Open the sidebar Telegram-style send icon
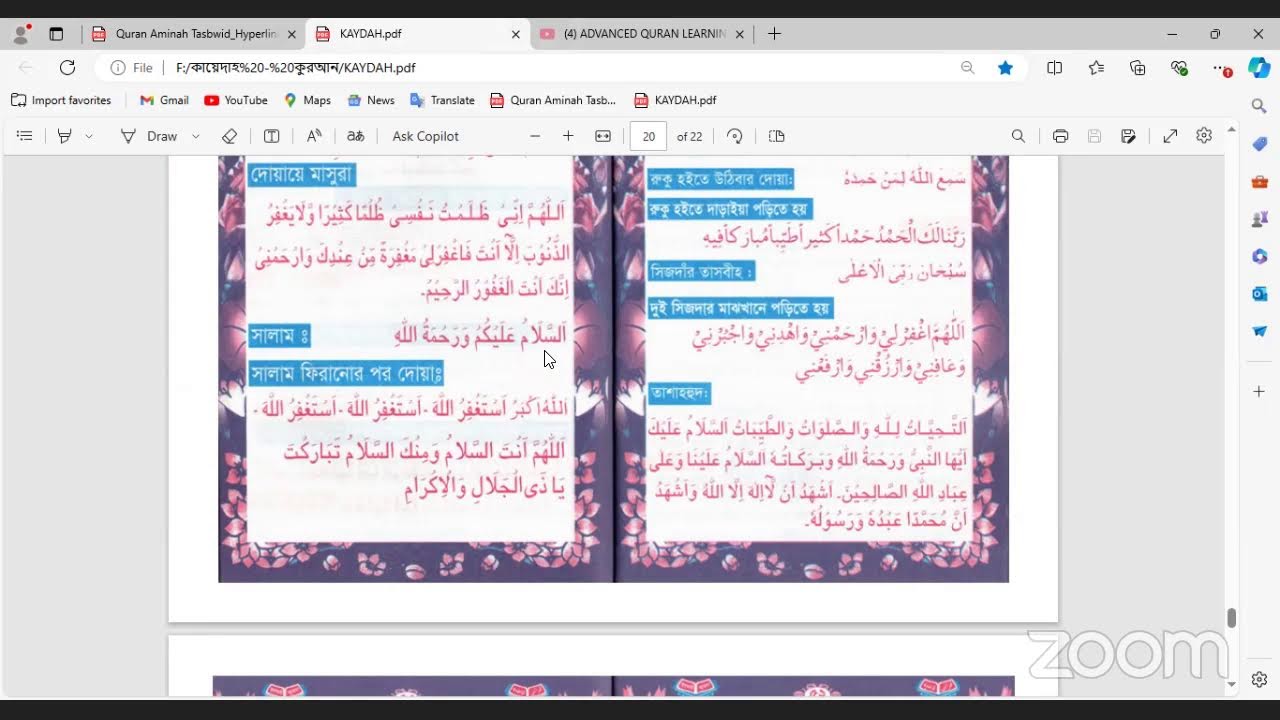This screenshot has width=1280, height=720. (1260, 331)
